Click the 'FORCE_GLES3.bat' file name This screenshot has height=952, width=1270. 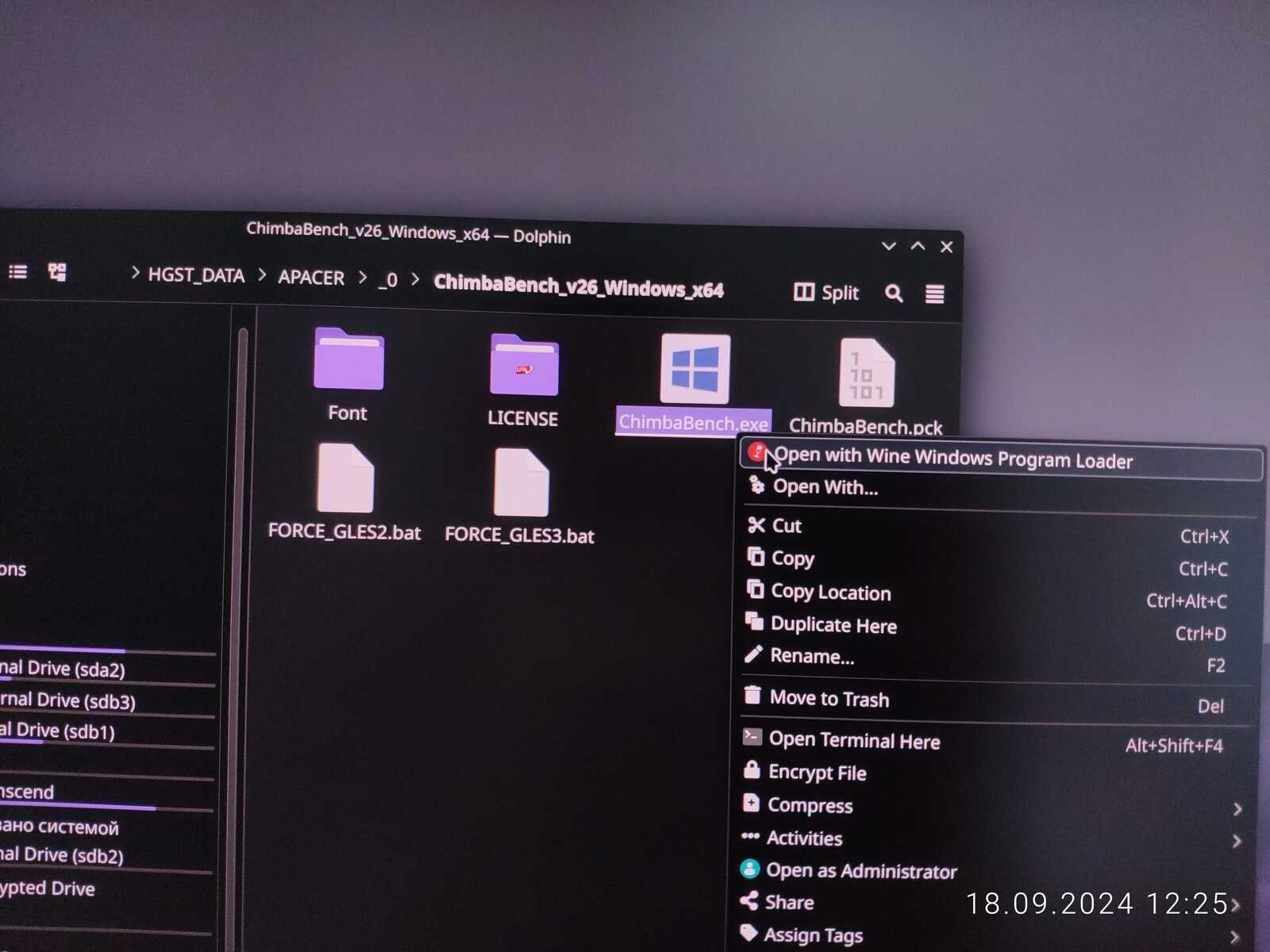(x=519, y=535)
